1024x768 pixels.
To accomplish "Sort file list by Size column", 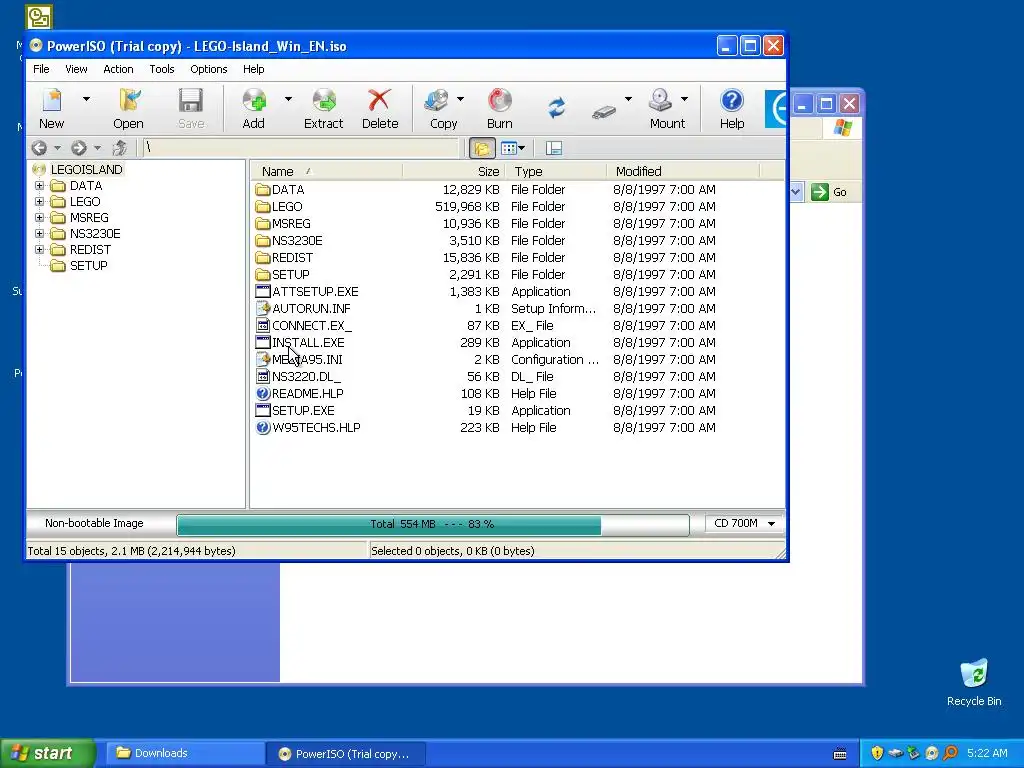I will (454, 172).
